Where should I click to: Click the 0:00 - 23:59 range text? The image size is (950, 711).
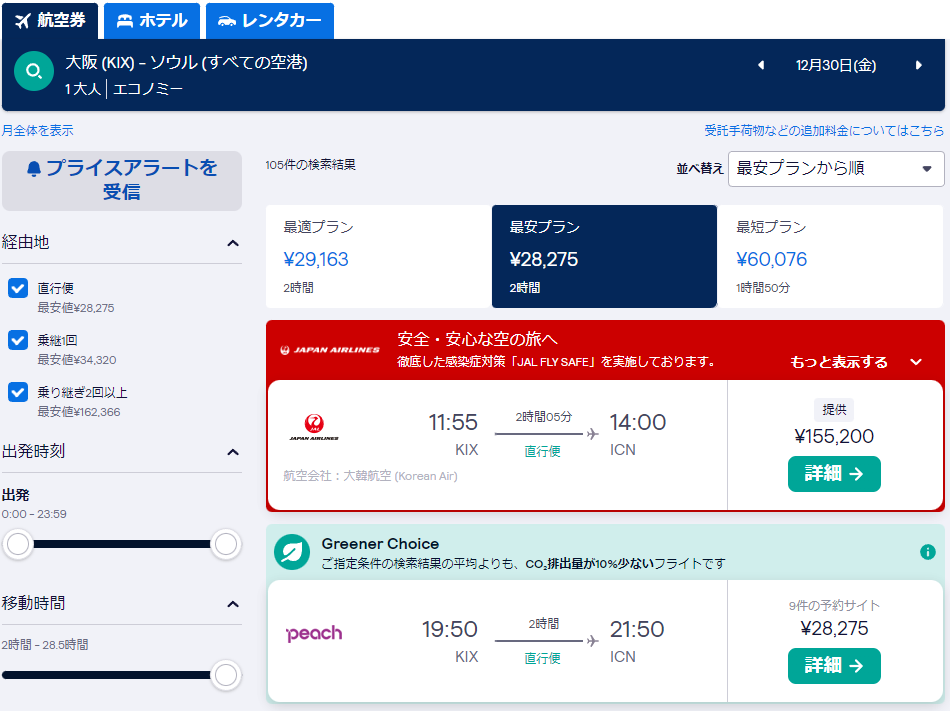tap(35, 514)
